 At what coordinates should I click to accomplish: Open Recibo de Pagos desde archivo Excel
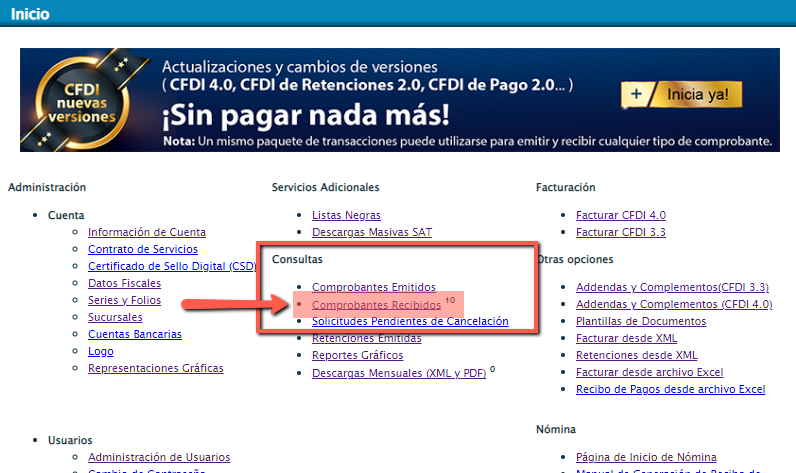pos(671,389)
